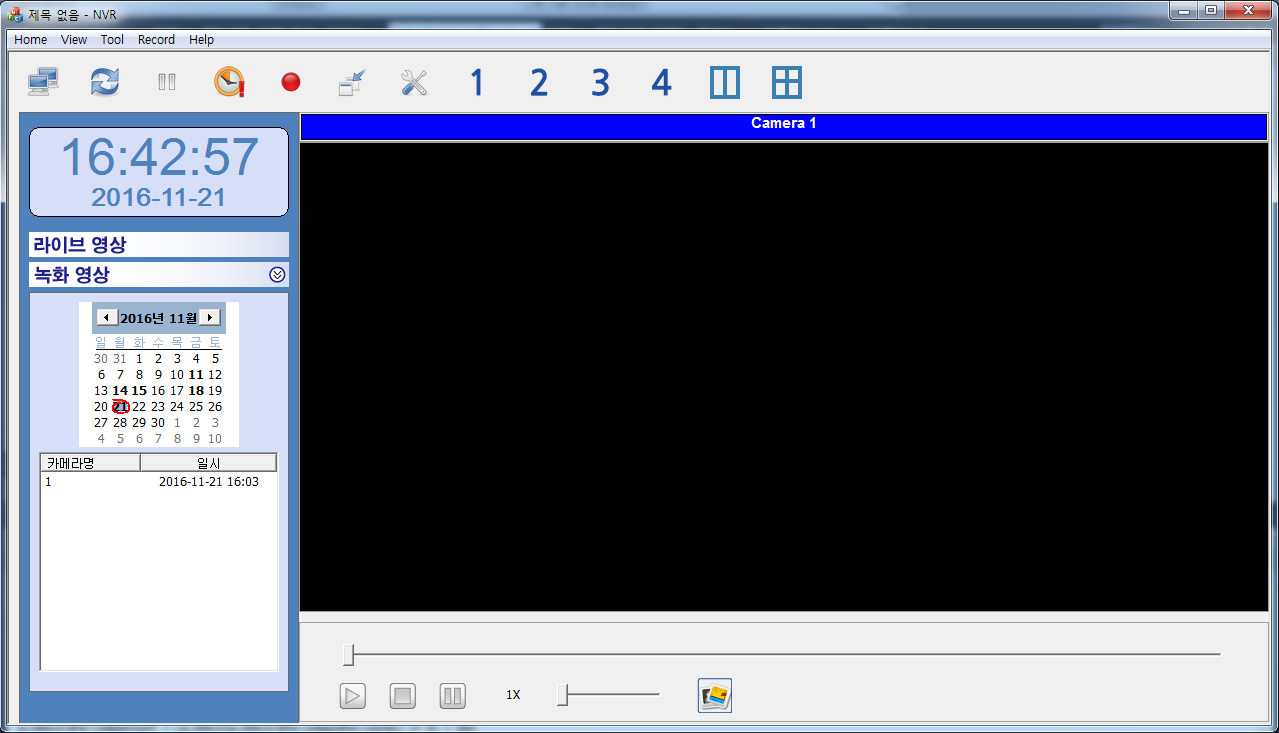Switch to camera channel 3
This screenshot has height=733, width=1279.
pos(600,82)
